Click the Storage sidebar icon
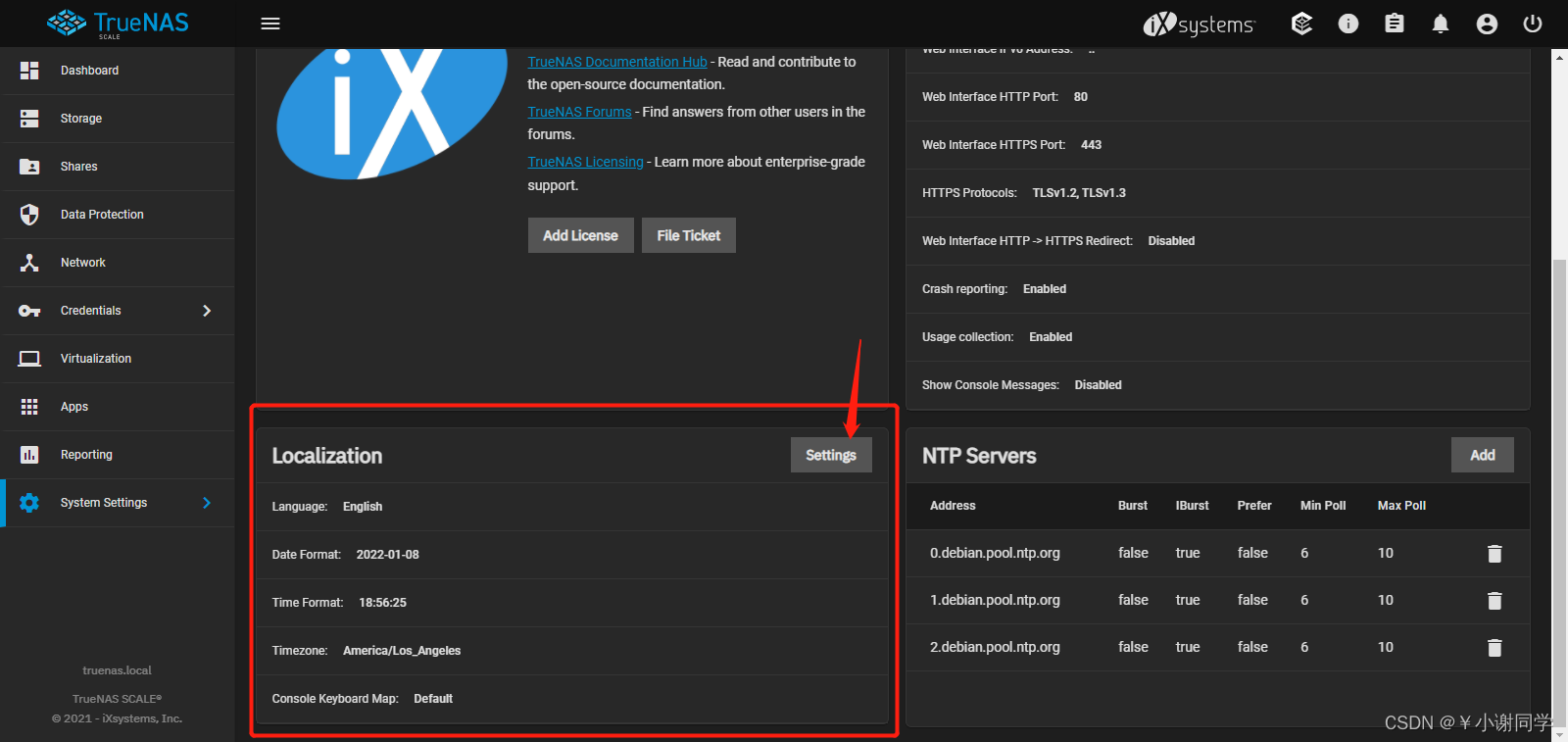Screen dimensions: 1568x742 29,119
